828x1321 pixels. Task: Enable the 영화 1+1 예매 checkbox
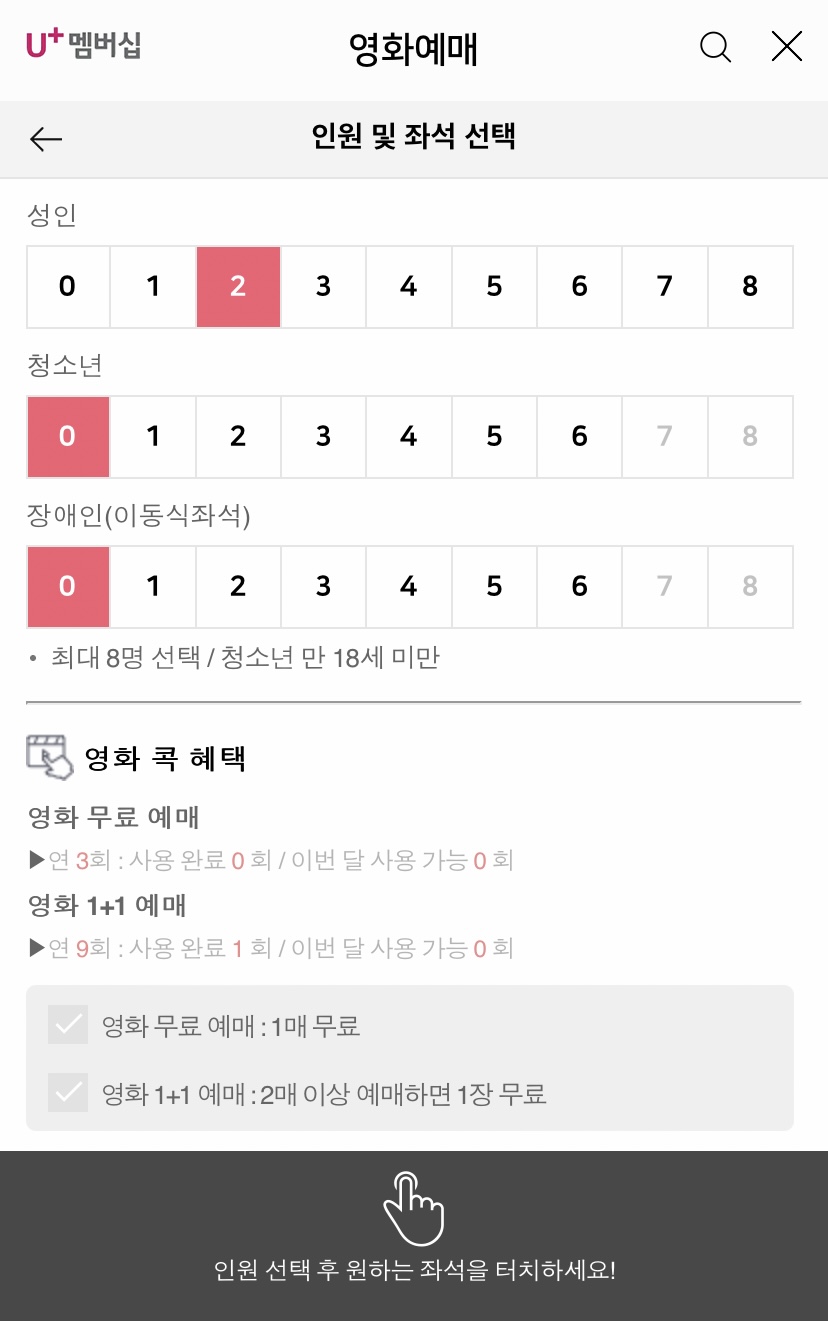click(x=68, y=1094)
